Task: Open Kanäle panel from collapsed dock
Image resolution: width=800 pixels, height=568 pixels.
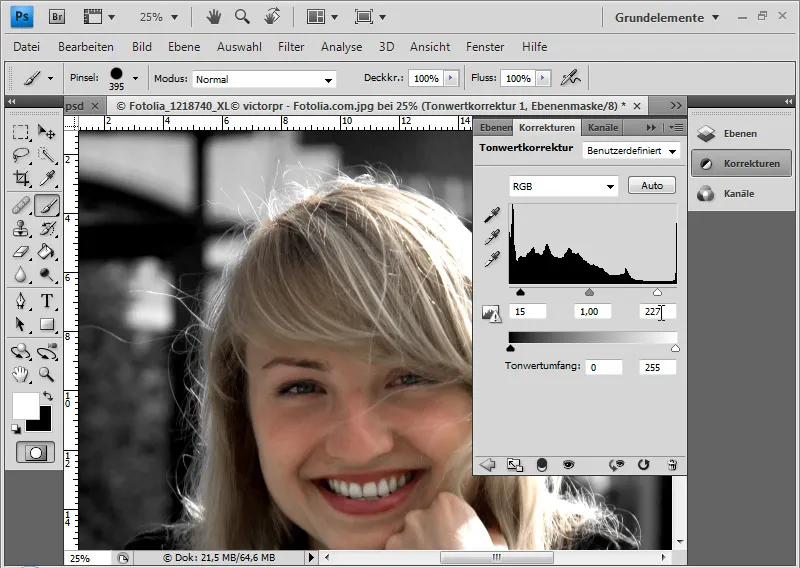Action: coord(740,193)
